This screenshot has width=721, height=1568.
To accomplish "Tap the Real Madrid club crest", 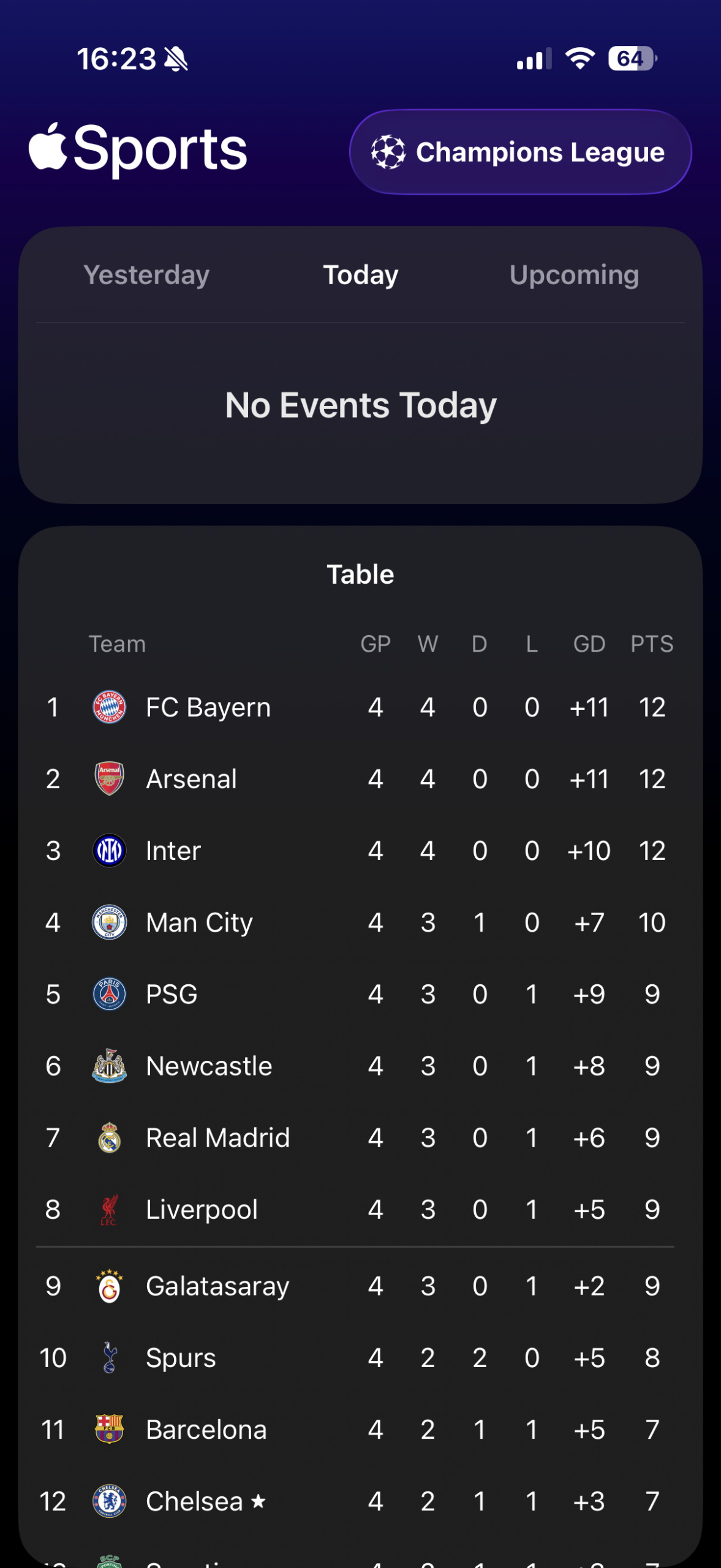I will point(109,1138).
